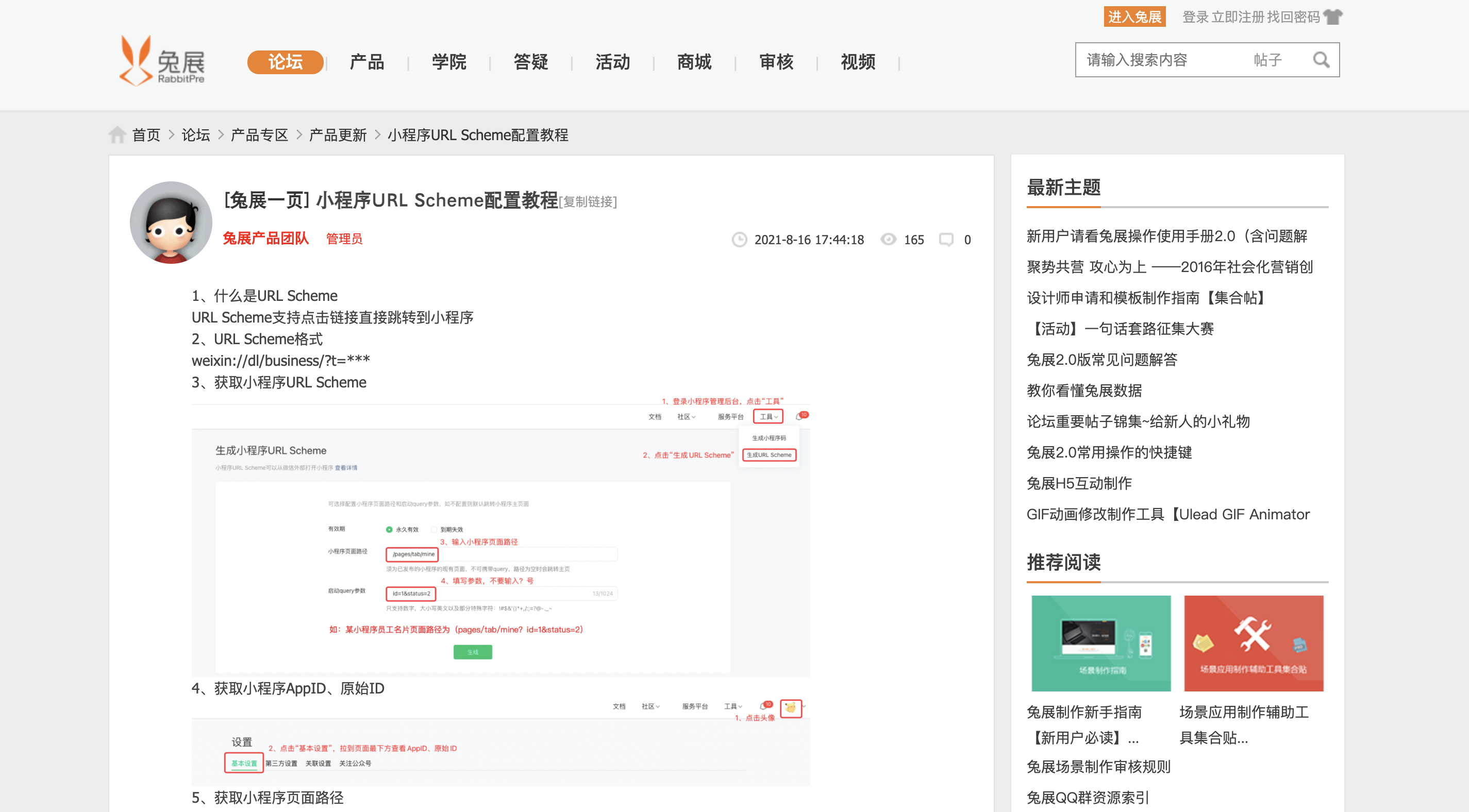Click the 165 view count
The height and width of the screenshot is (812, 1469).
pyautogui.click(x=913, y=240)
